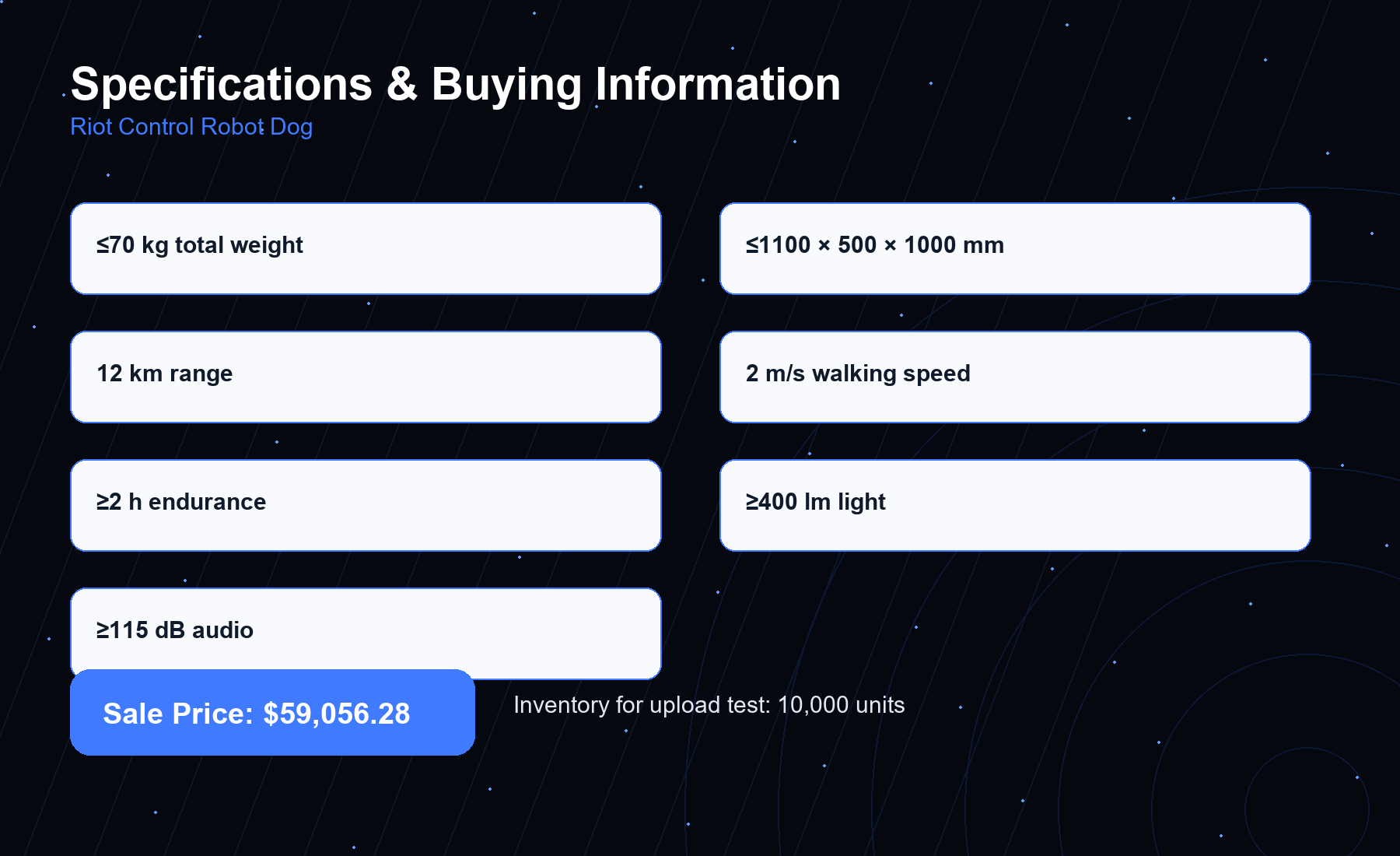Click the '10,000 units' inventory figure
The image size is (1400, 856).
tap(841, 705)
